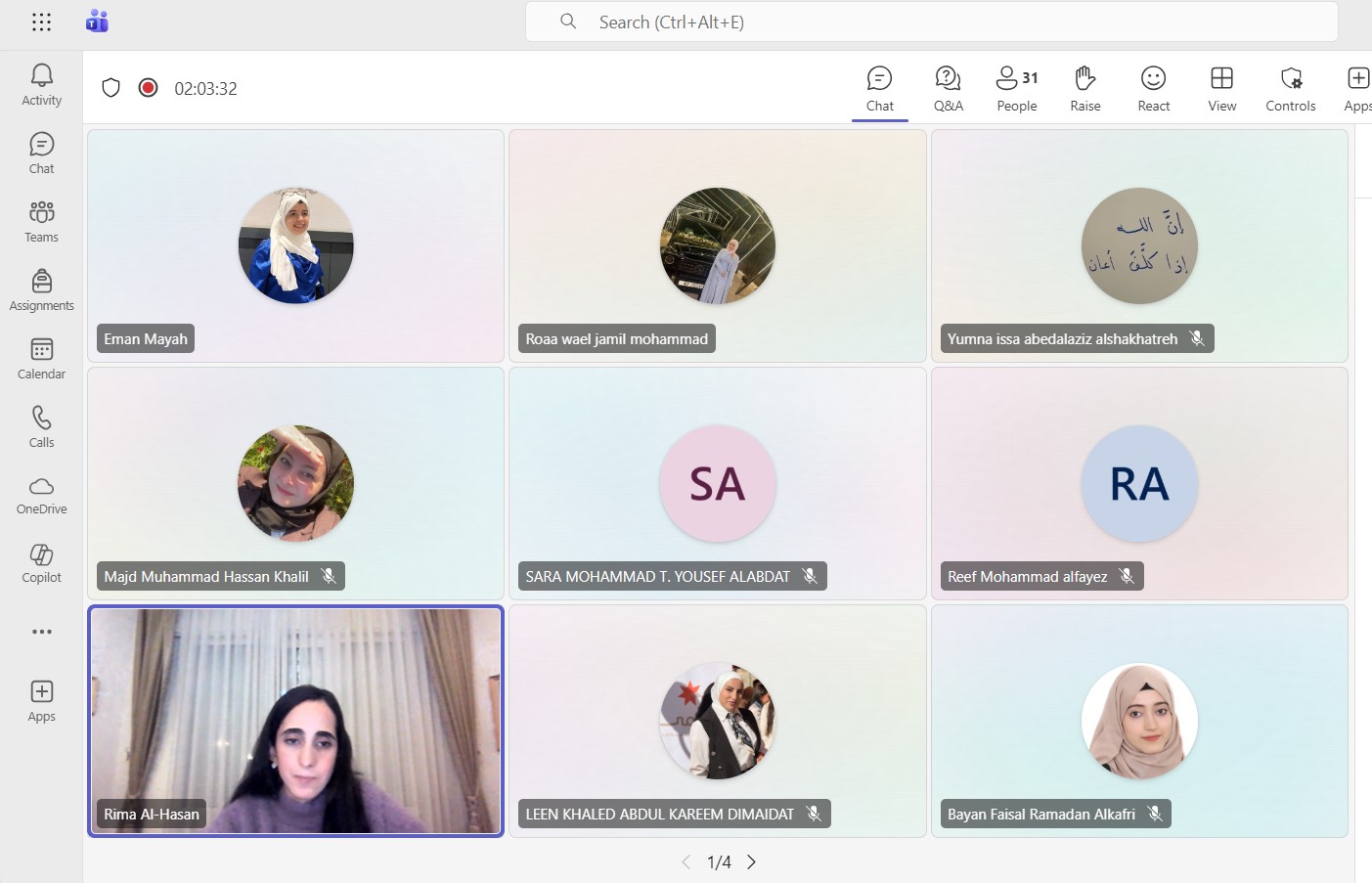The height and width of the screenshot is (883, 1372).
Task: Go to next participants page
Action: pos(751,861)
